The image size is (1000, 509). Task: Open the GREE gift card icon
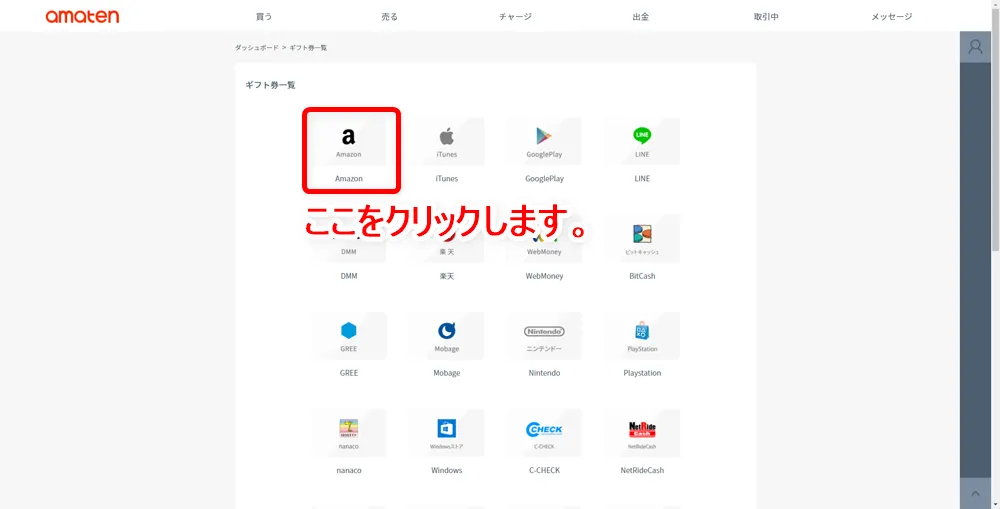(x=348, y=336)
